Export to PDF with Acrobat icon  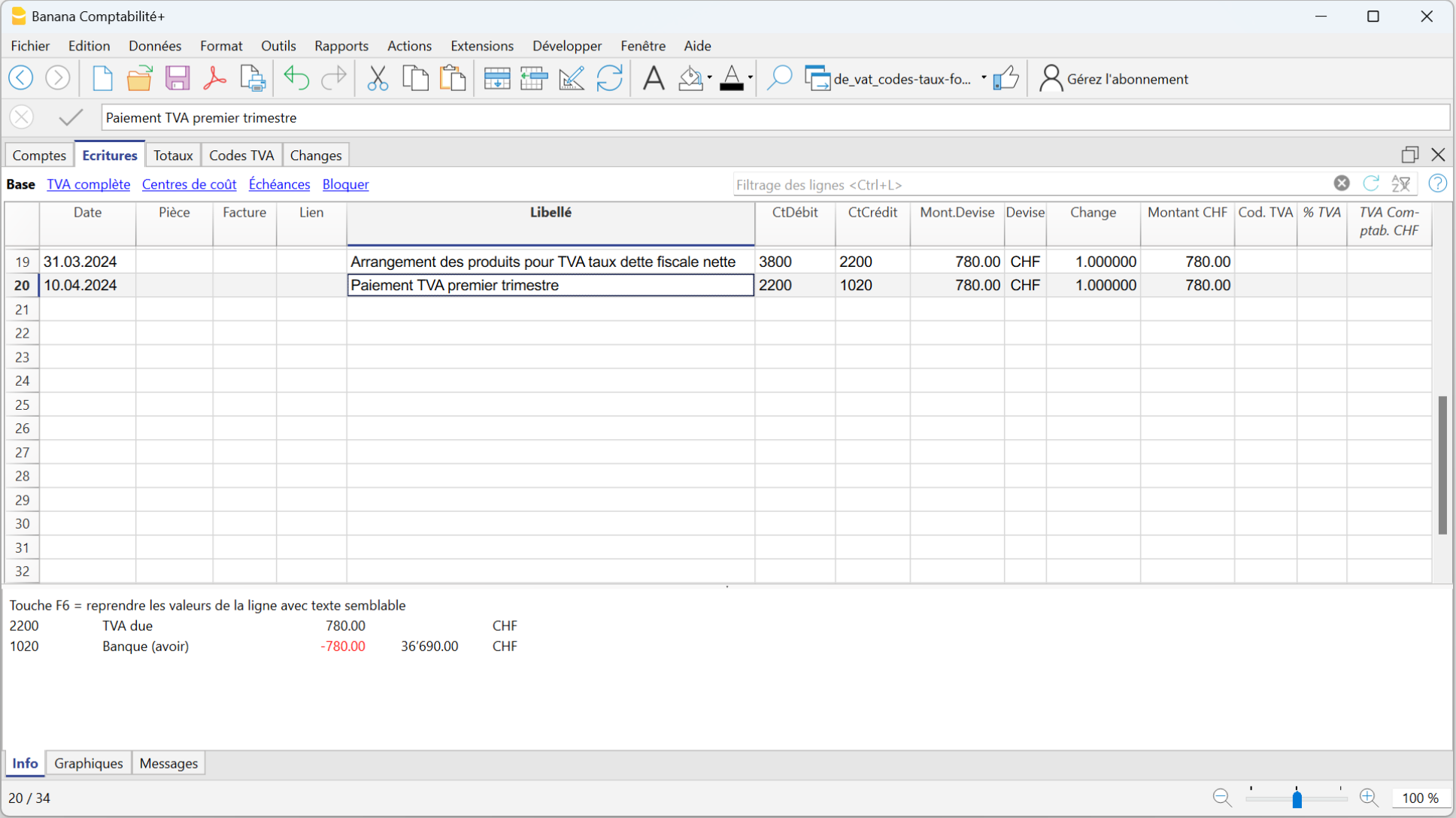tap(214, 78)
